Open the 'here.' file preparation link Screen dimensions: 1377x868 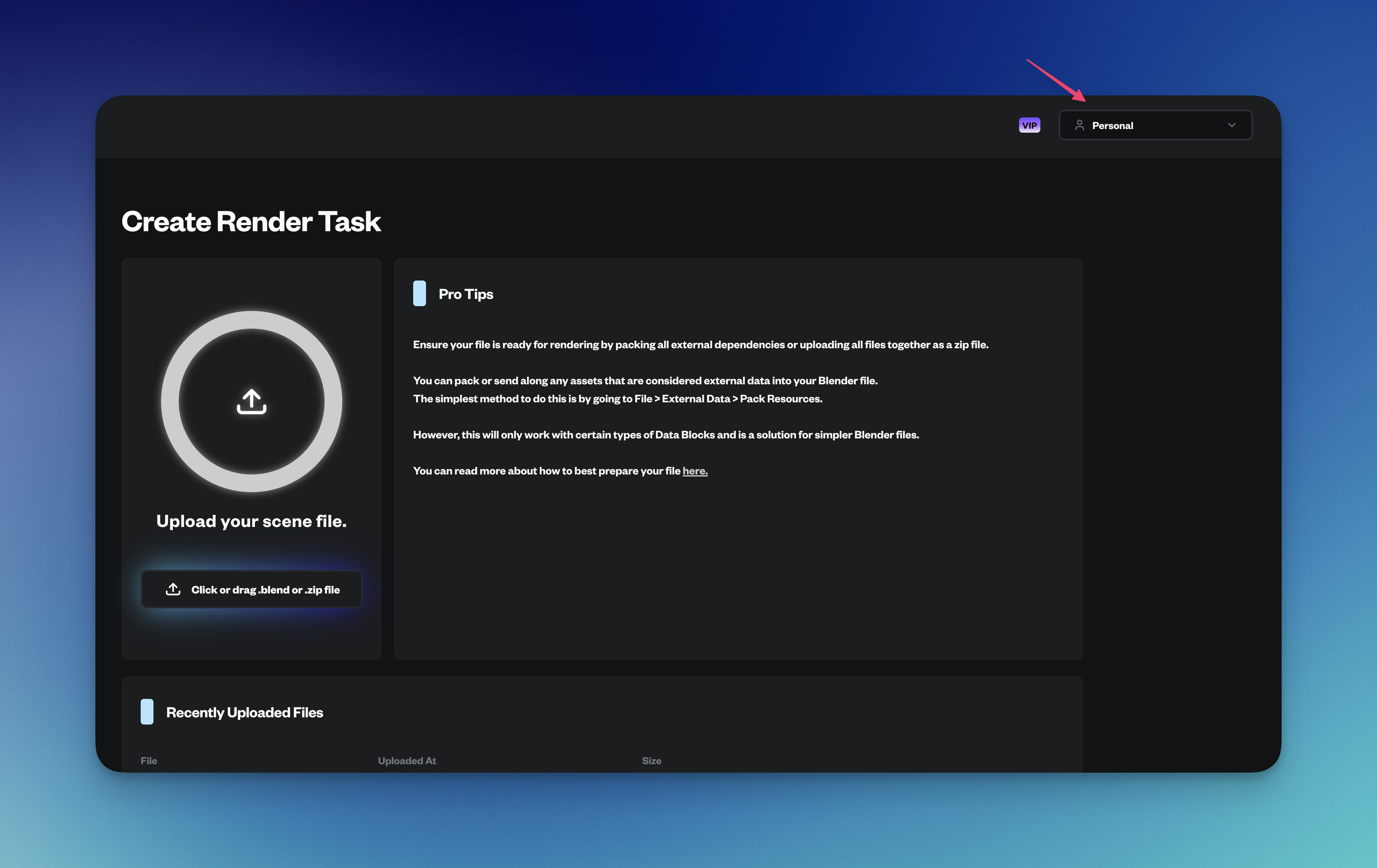pos(695,470)
